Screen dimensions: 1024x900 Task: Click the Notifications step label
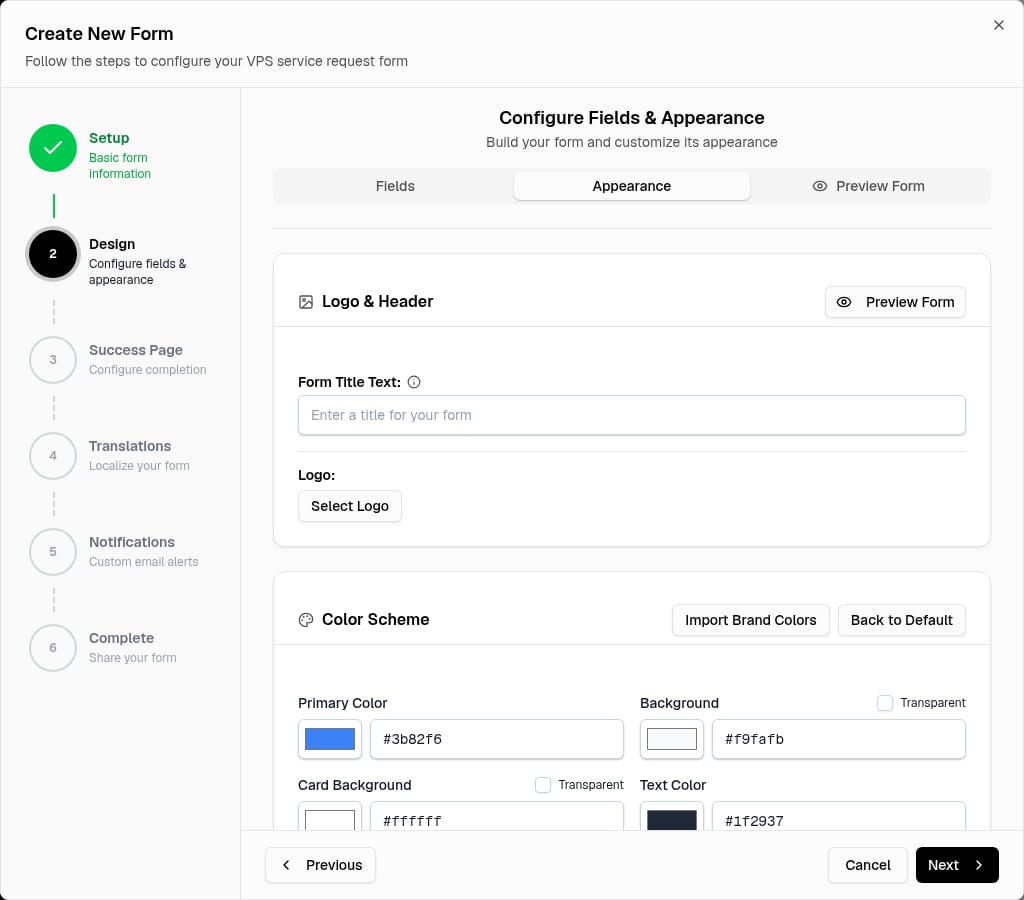pos(132,542)
